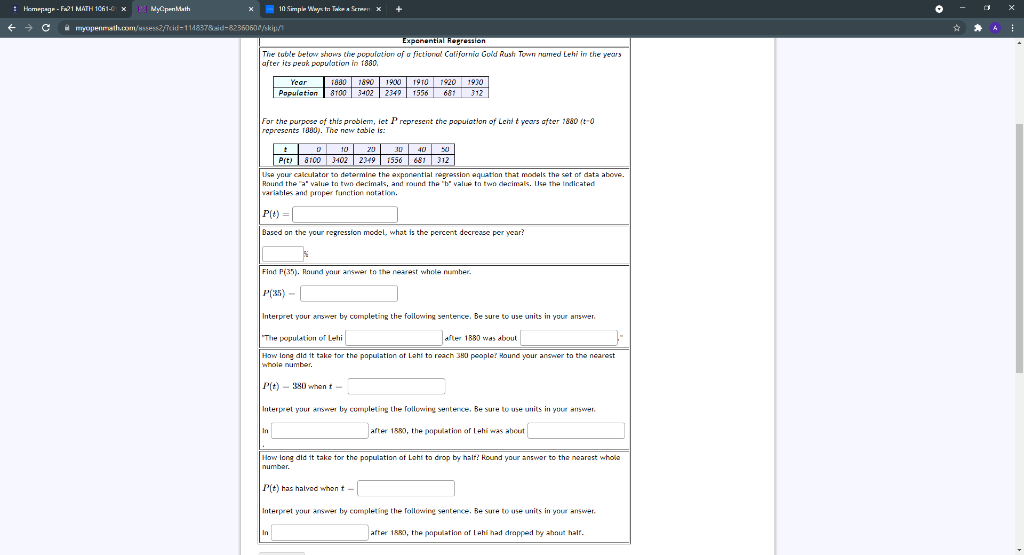Click the 50 cell in the t row
Image resolution: width=1024 pixels, height=555 pixels.
445,150
